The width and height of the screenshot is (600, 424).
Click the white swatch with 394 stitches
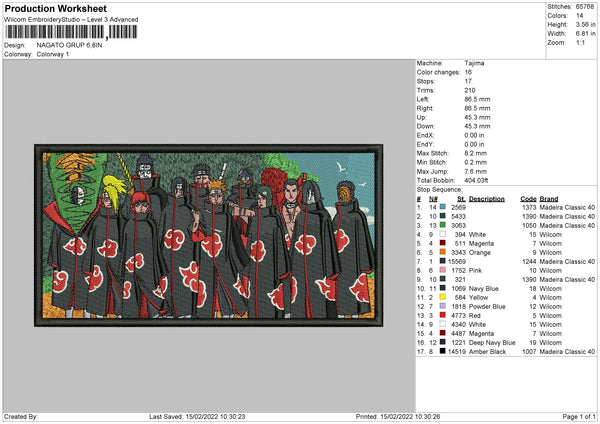(443, 234)
